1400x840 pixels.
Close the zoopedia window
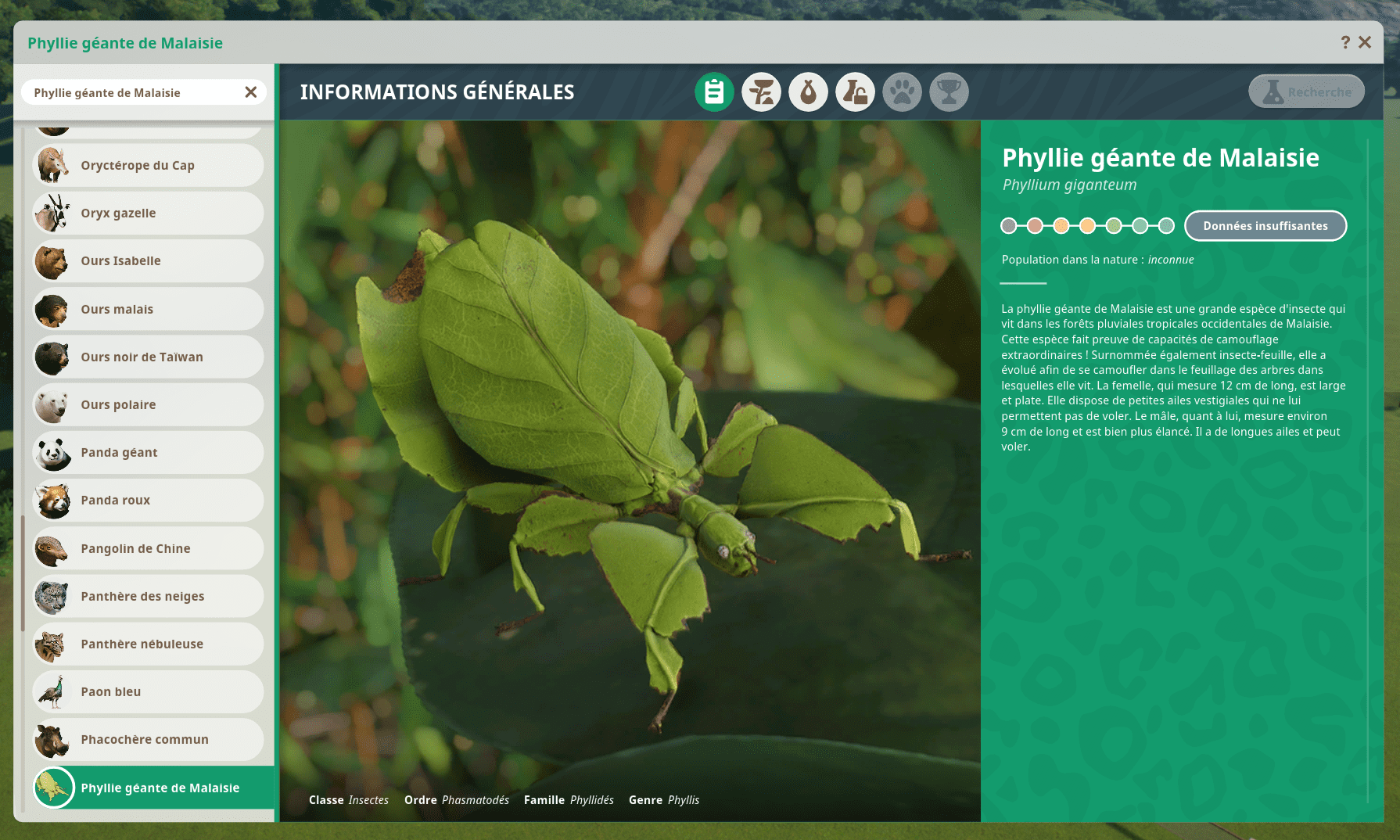pyautogui.click(x=1365, y=42)
